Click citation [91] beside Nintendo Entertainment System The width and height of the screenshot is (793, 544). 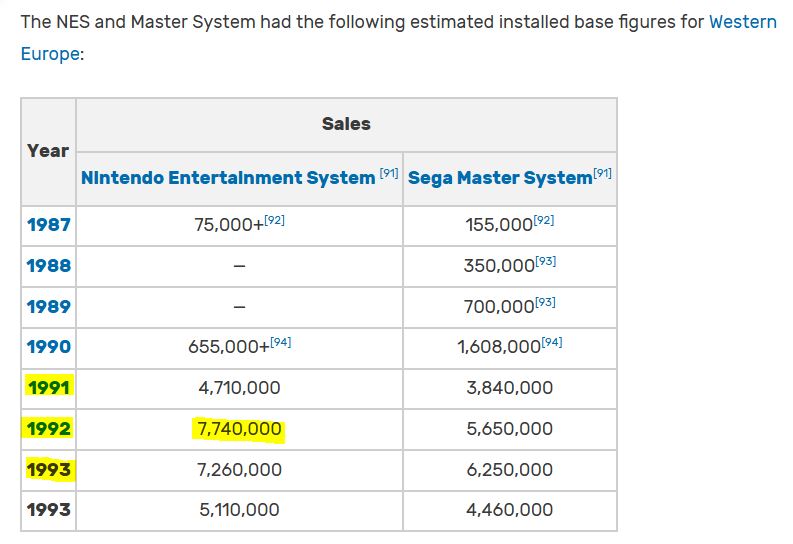pyautogui.click(x=389, y=173)
